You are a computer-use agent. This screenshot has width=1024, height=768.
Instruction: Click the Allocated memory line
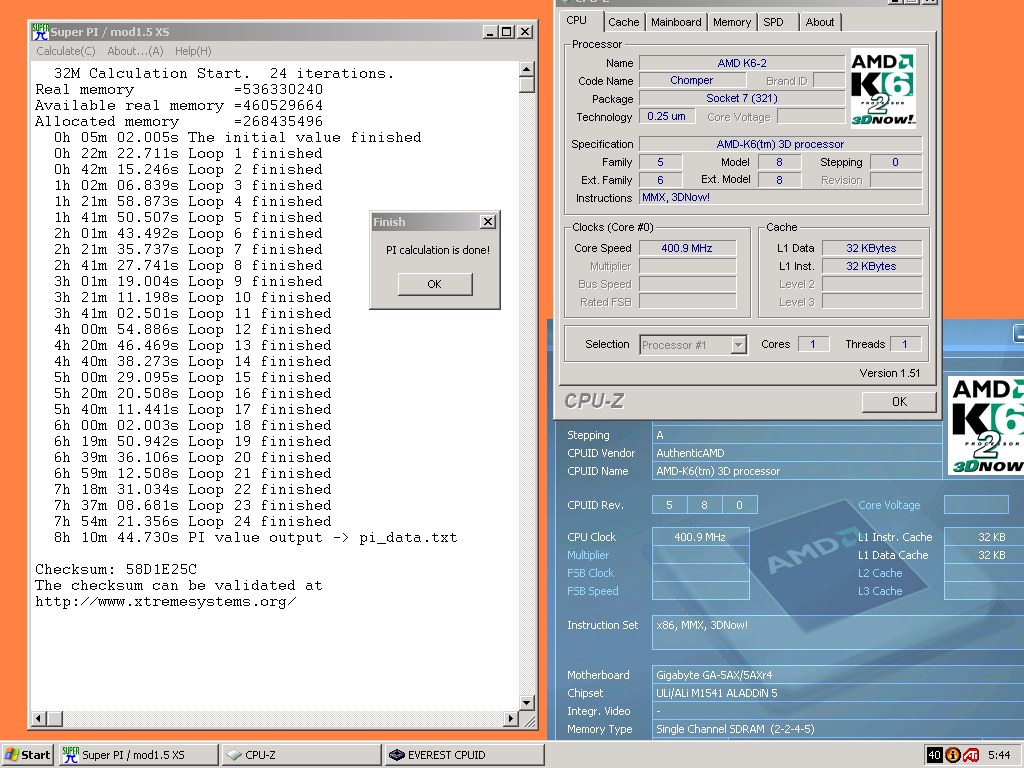(x=179, y=121)
